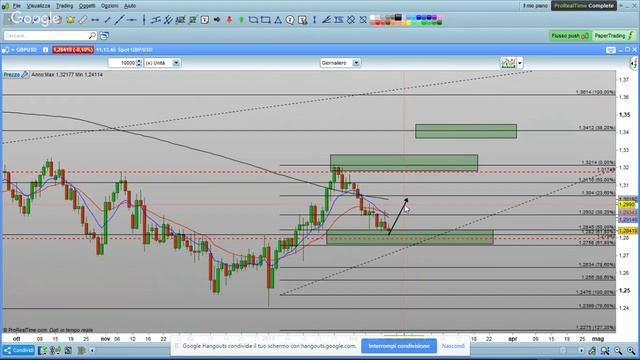Zoom out with bottom-right magnifier minus
Image resolution: width=640 pixels, height=360 pixels.
coord(618,351)
